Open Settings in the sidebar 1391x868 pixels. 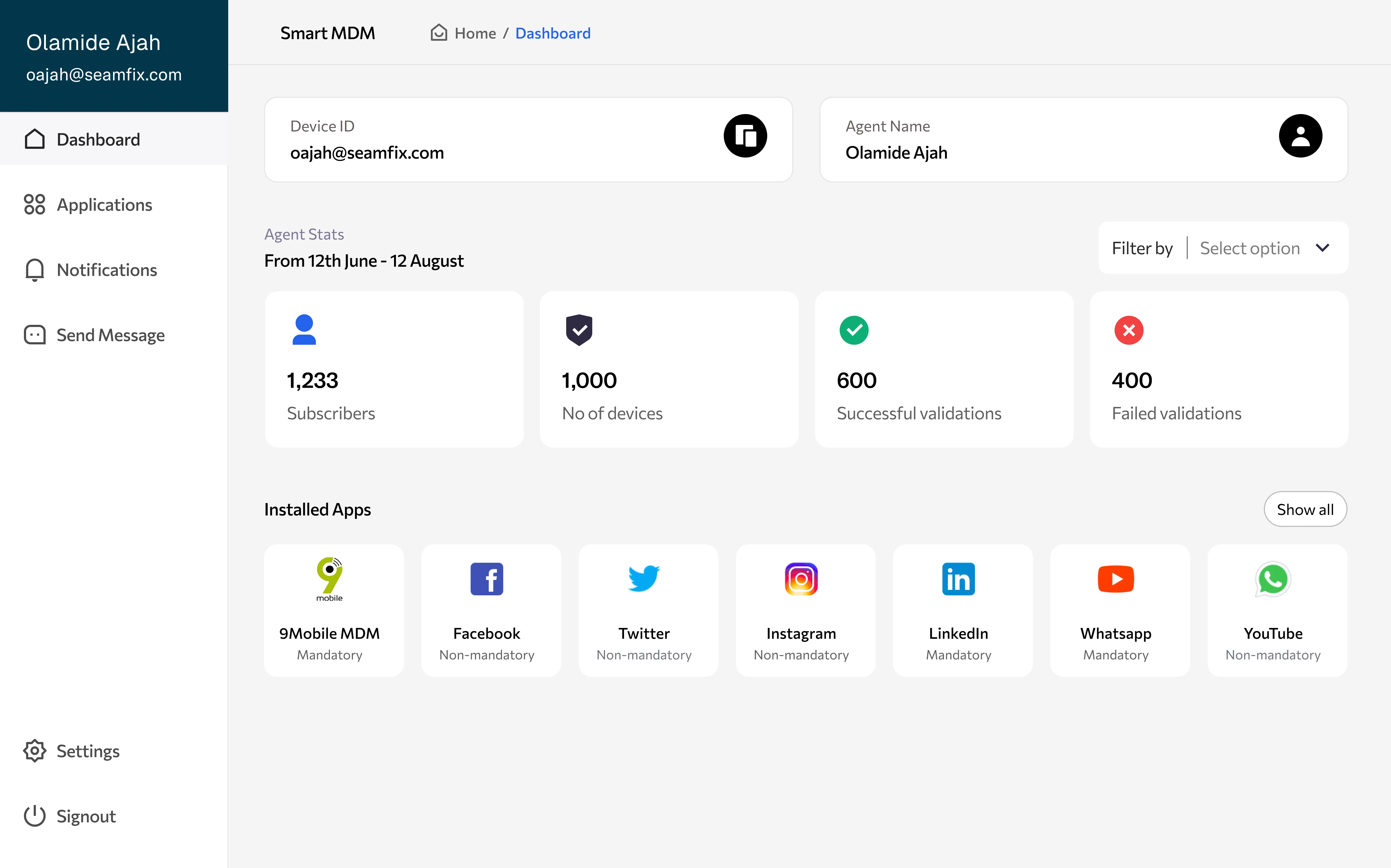pos(88,751)
